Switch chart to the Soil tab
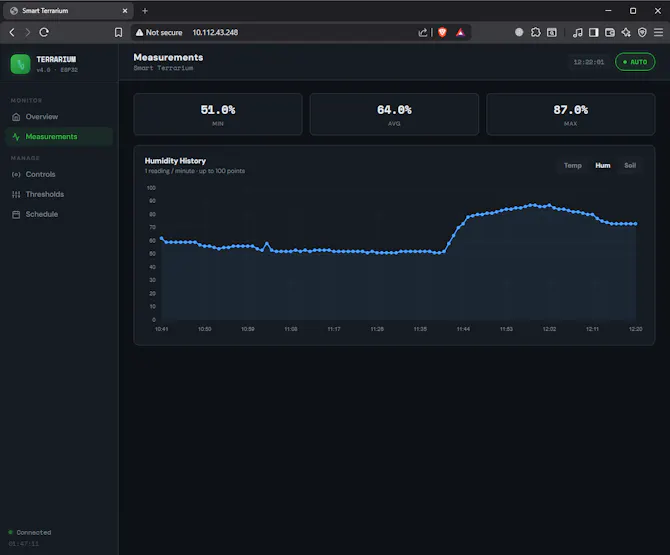The image size is (670, 555). tap(630, 165)
